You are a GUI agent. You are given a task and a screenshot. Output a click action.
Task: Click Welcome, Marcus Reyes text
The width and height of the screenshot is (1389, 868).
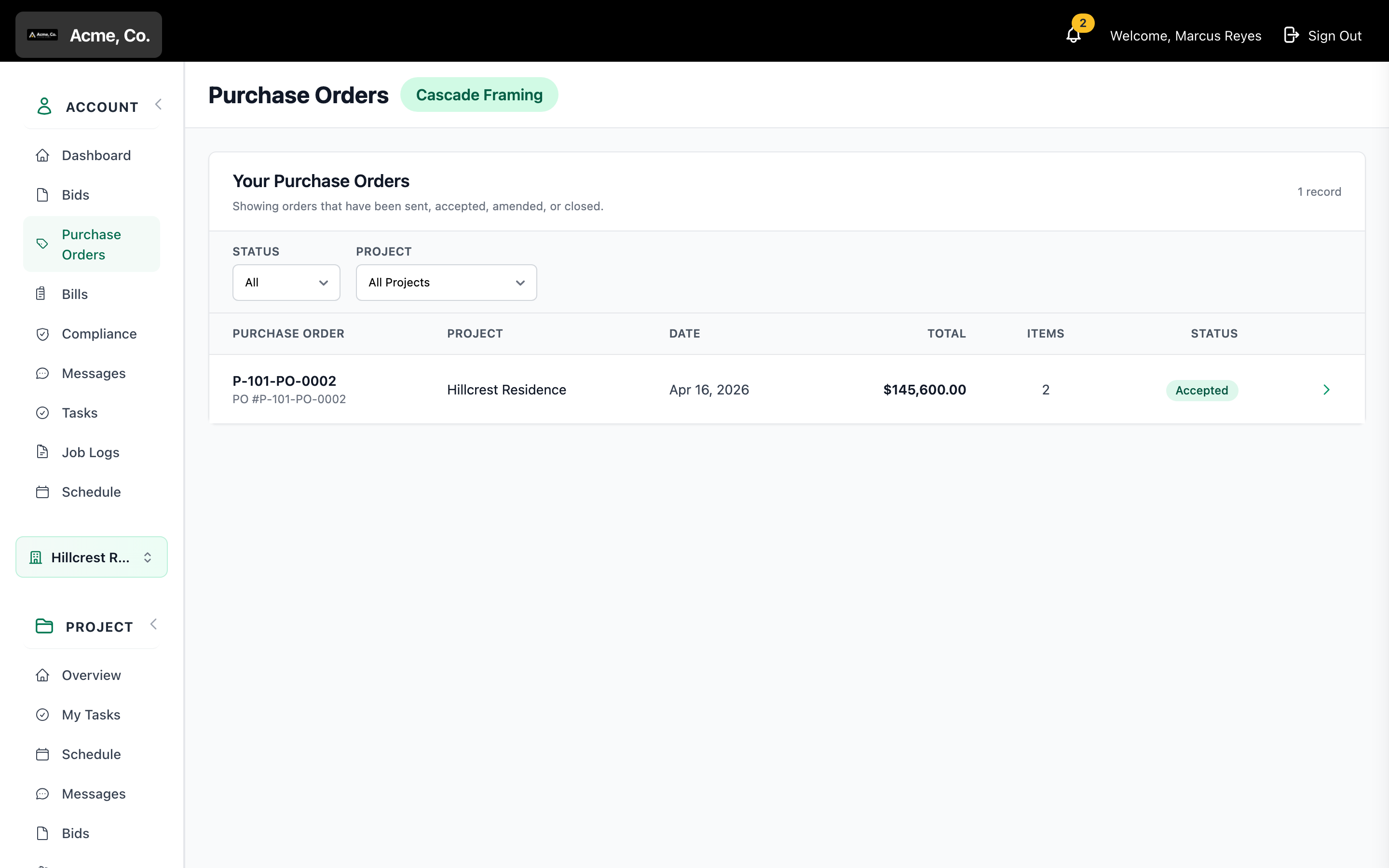tap(1185, 36)
